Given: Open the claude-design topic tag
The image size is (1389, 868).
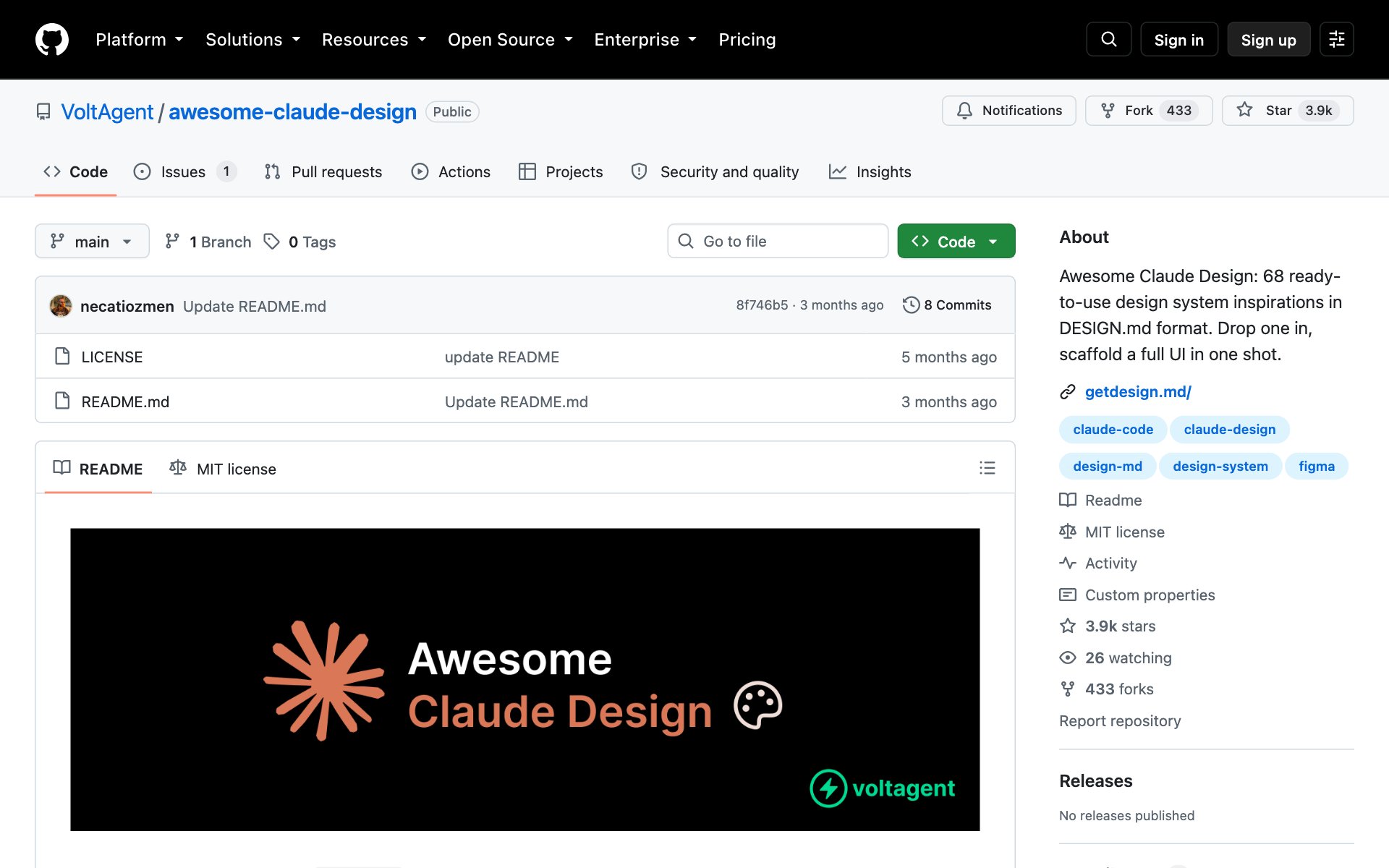Looking at the screenshot, I should tap(1229, 429).
